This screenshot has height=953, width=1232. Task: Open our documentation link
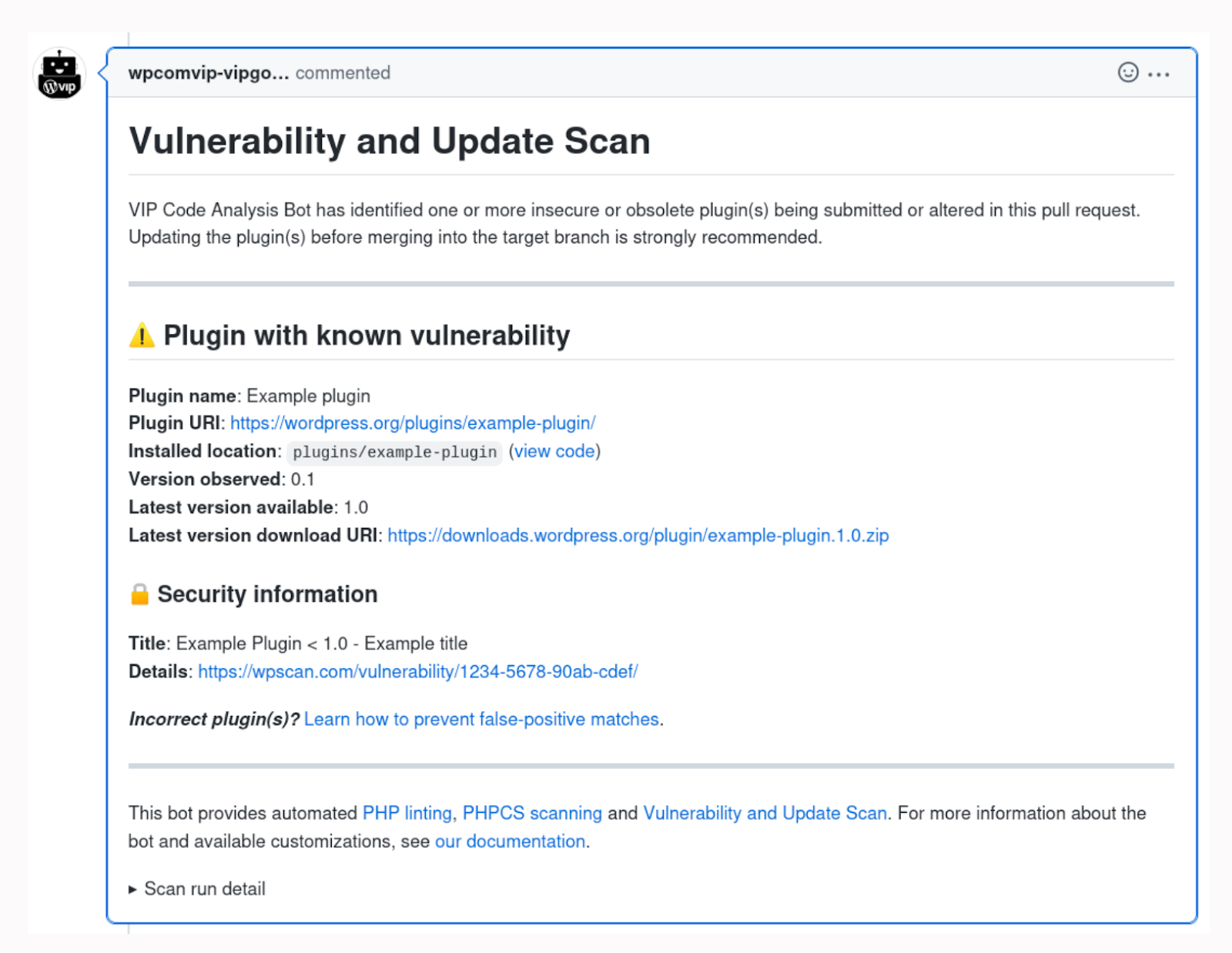[x=510, y=841]
